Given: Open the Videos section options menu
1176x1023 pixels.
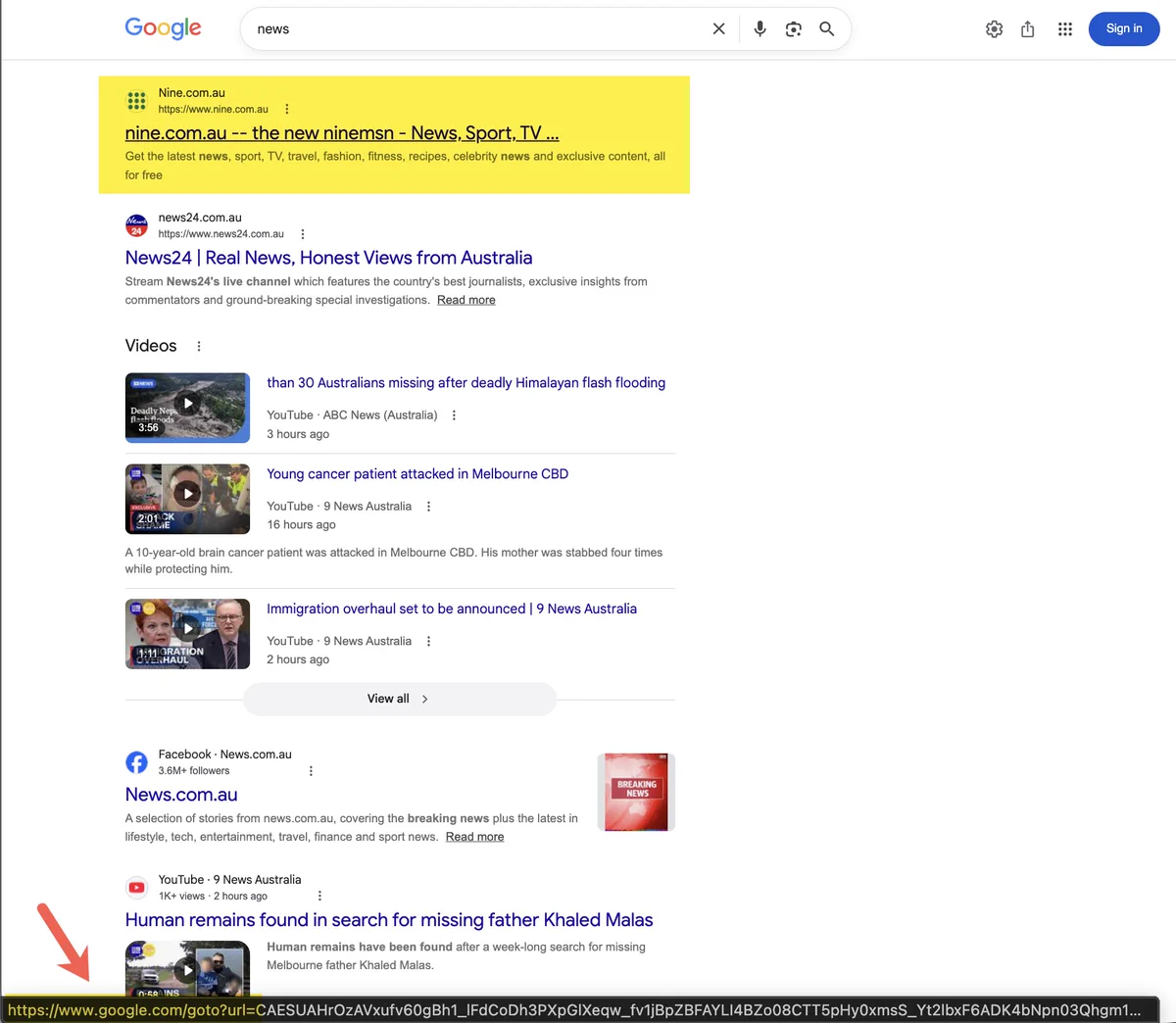Looking at the screenshot, I should click(199, 346).
